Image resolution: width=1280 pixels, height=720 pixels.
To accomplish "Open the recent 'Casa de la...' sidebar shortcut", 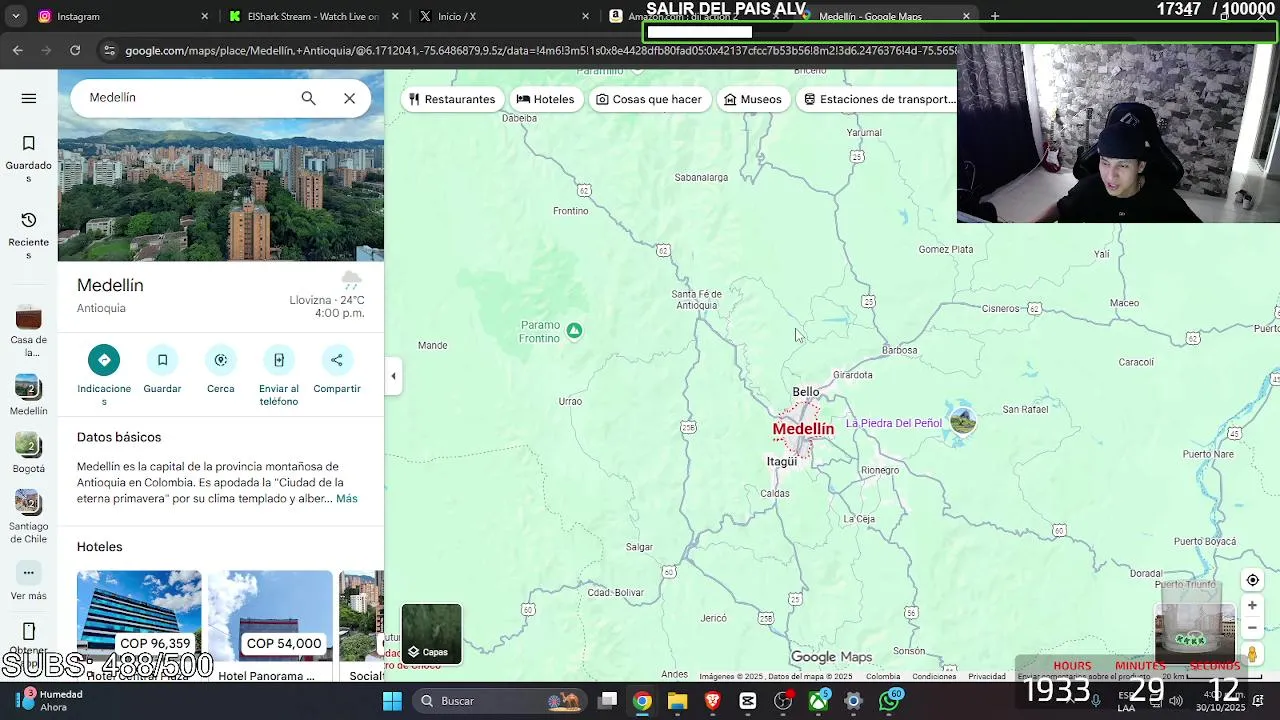I will pyautogui.click(x=29, y=318).
